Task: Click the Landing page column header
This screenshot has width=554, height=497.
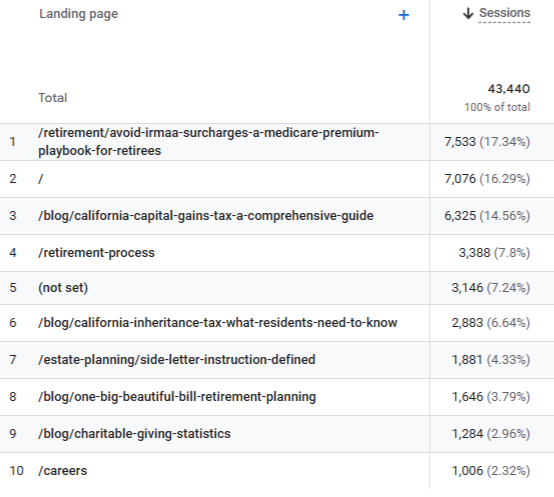Action: pyautogui.click(x=78, y=14)
